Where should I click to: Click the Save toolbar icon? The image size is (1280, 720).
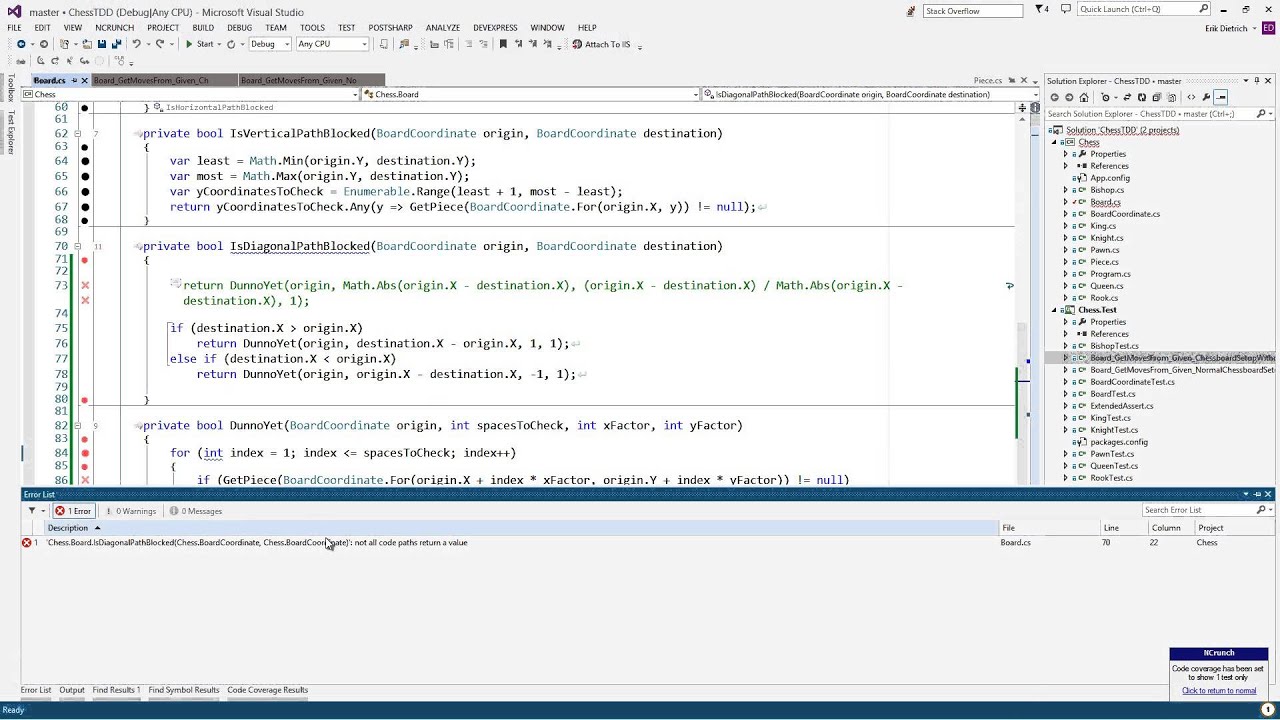click(101, 44)
